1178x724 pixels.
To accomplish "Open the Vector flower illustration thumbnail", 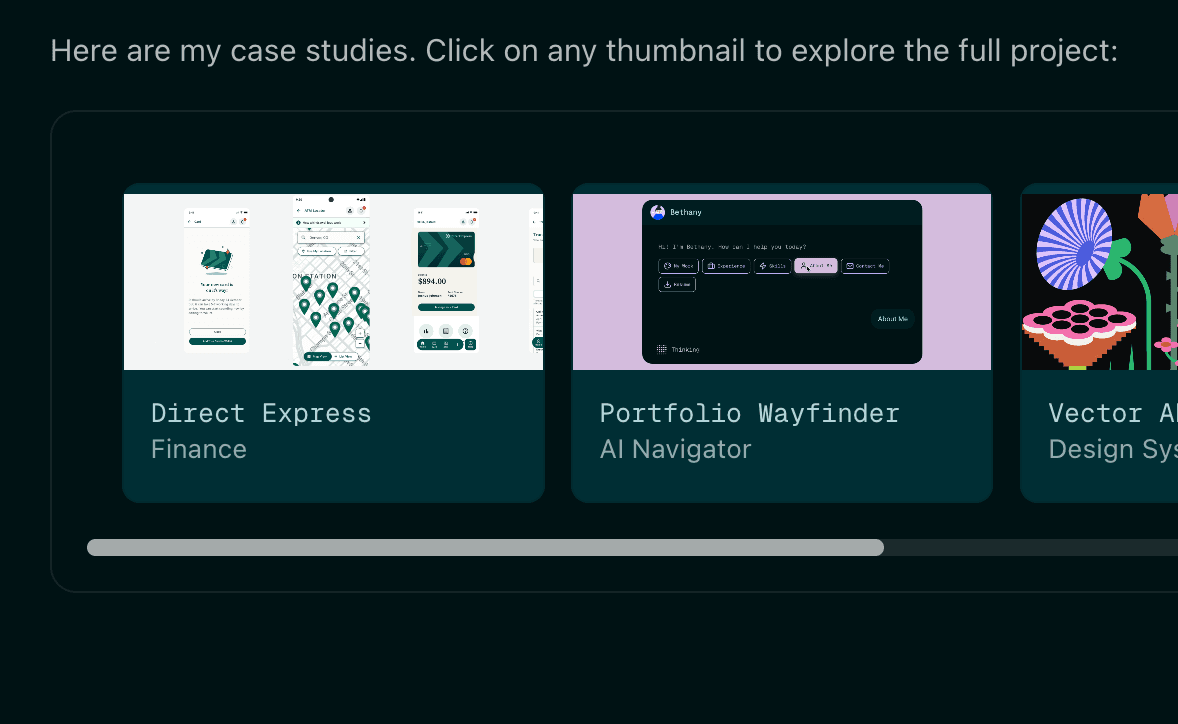I will coord(1100,282).
